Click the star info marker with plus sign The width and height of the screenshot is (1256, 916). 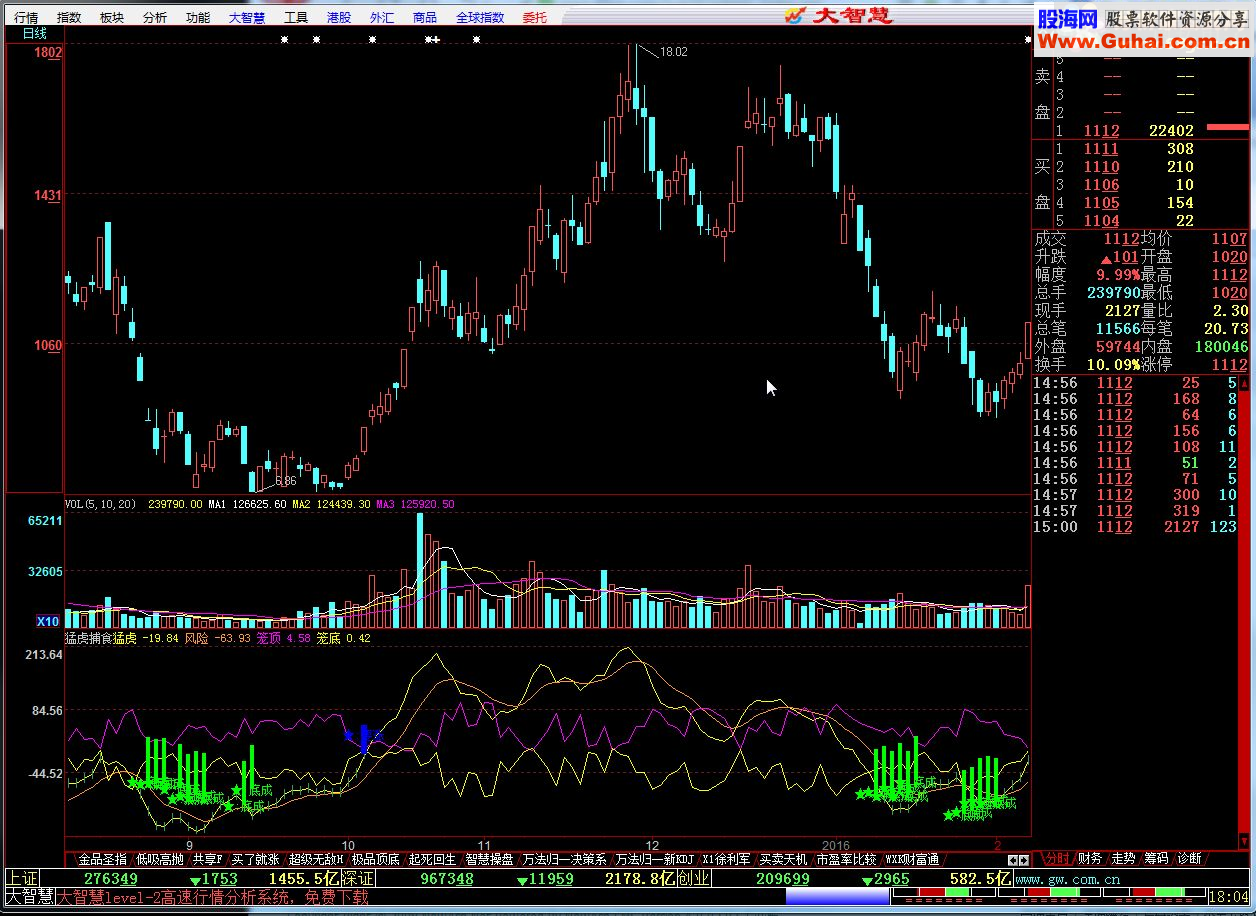coord(433,40)
